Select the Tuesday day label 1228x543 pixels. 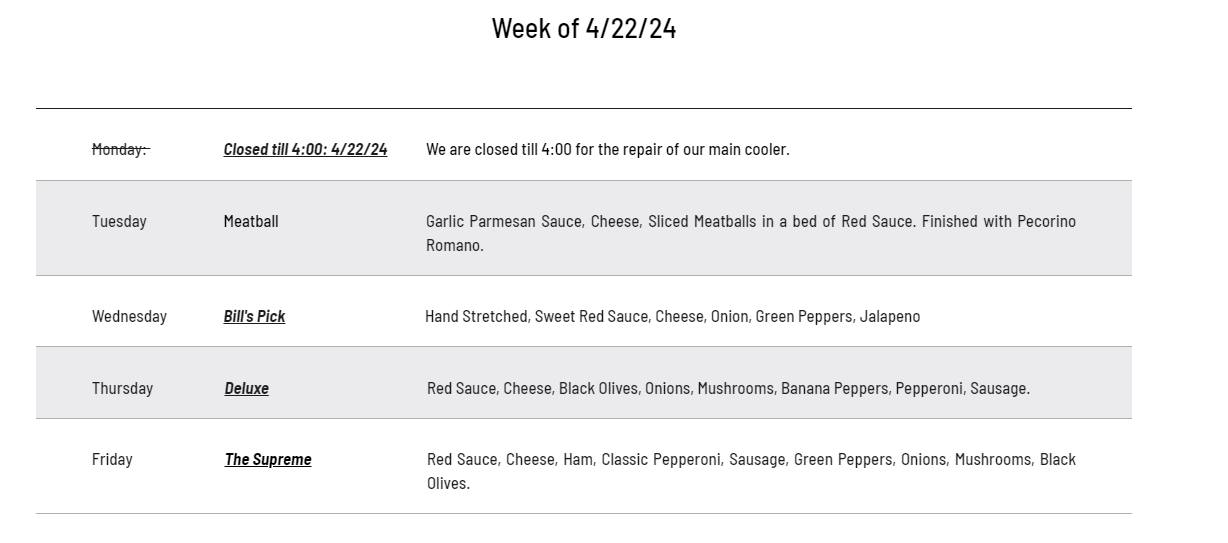(x=119, y=221)
